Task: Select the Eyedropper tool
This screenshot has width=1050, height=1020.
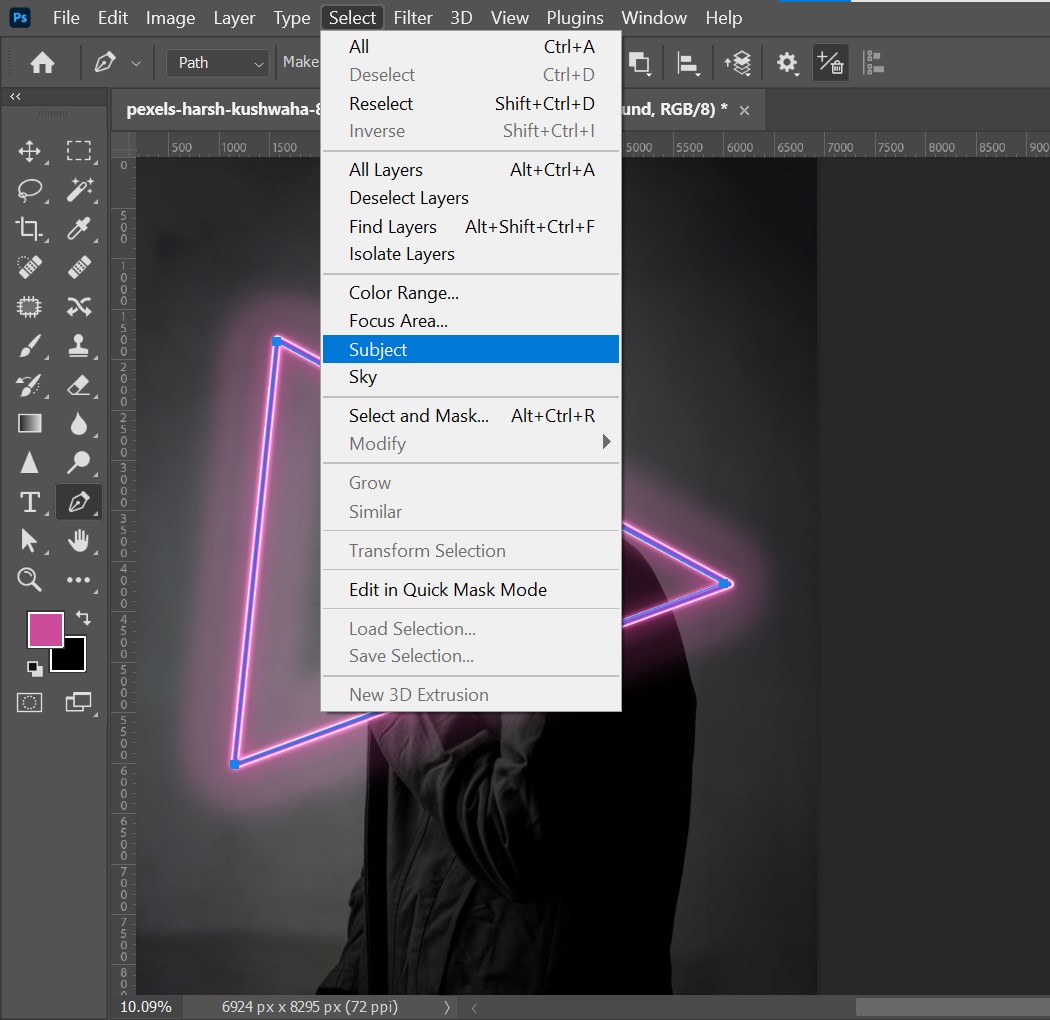Action: [79, 229]
